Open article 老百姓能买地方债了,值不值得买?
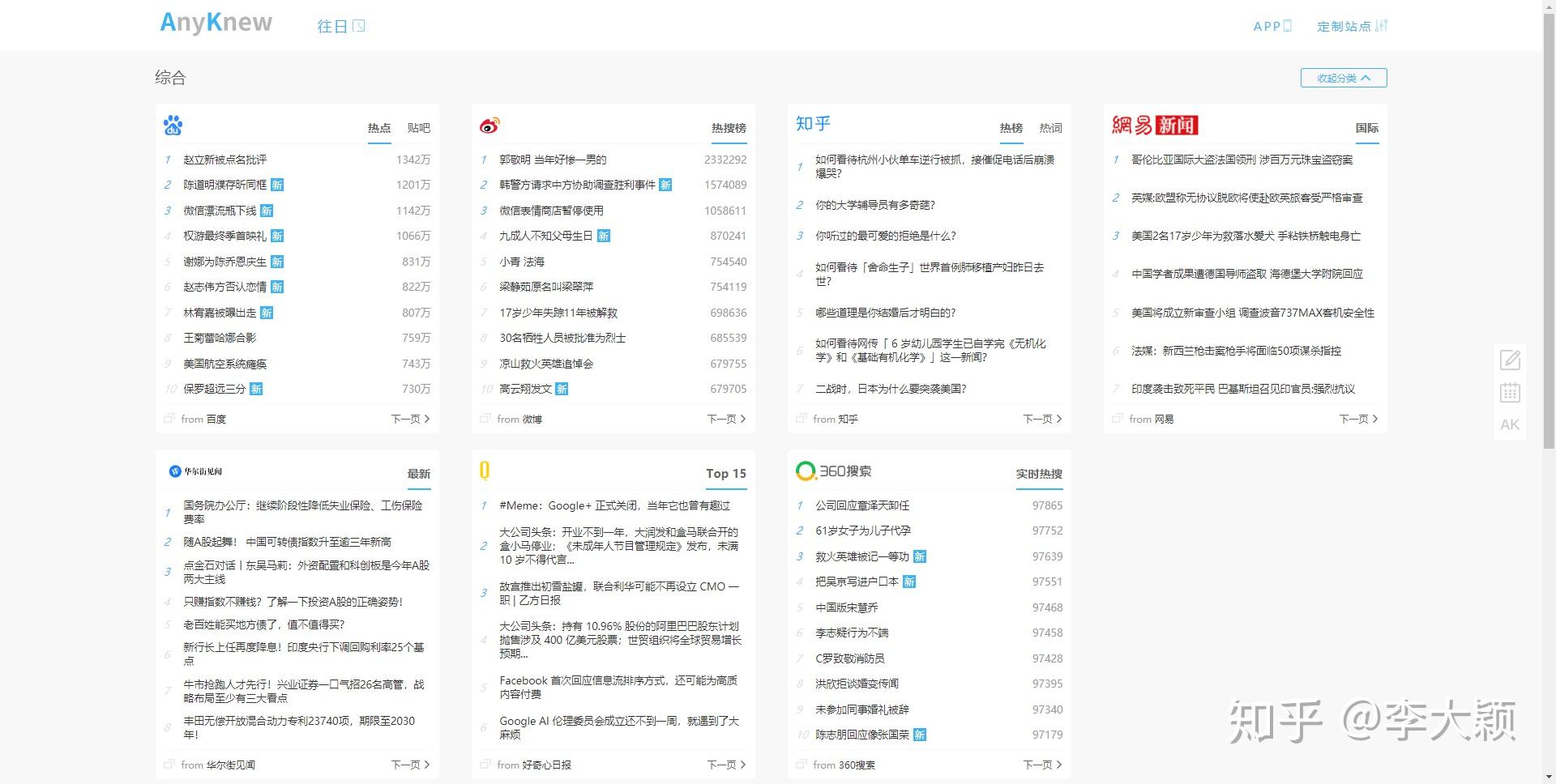 (264, 624)
